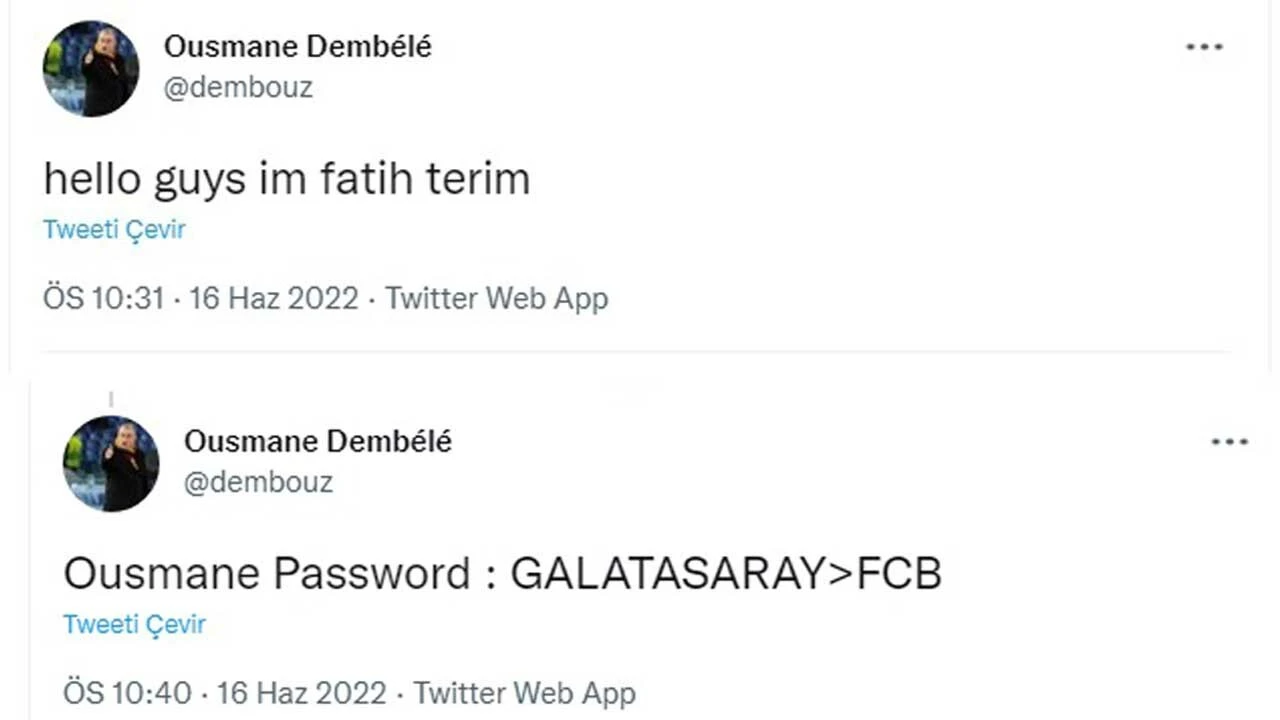
Task: Click the timestamp ÖS 10:31 on the first tweet
Action: 104,298
